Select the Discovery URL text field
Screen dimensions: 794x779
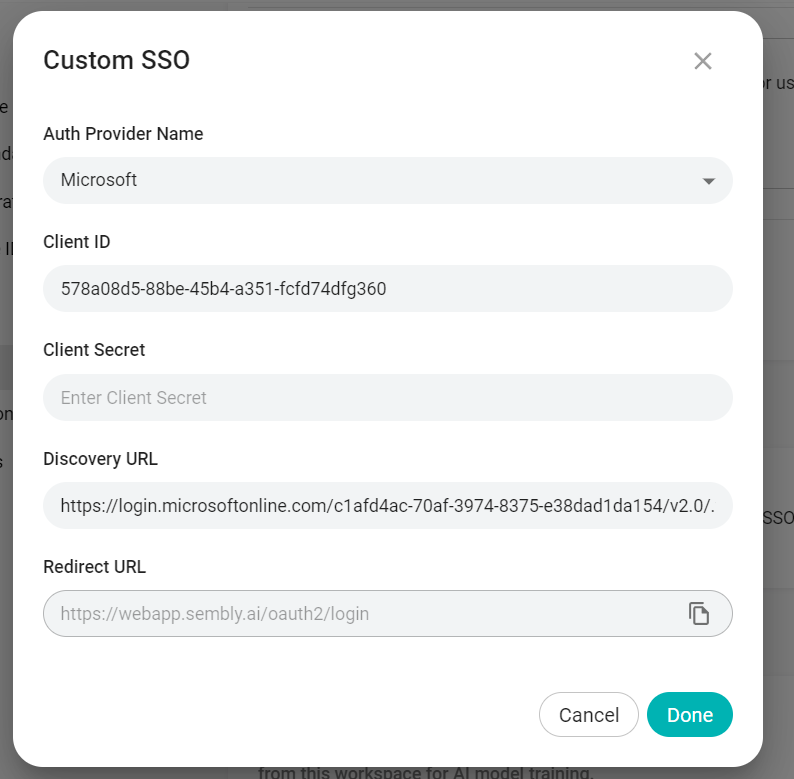point(388,505)
